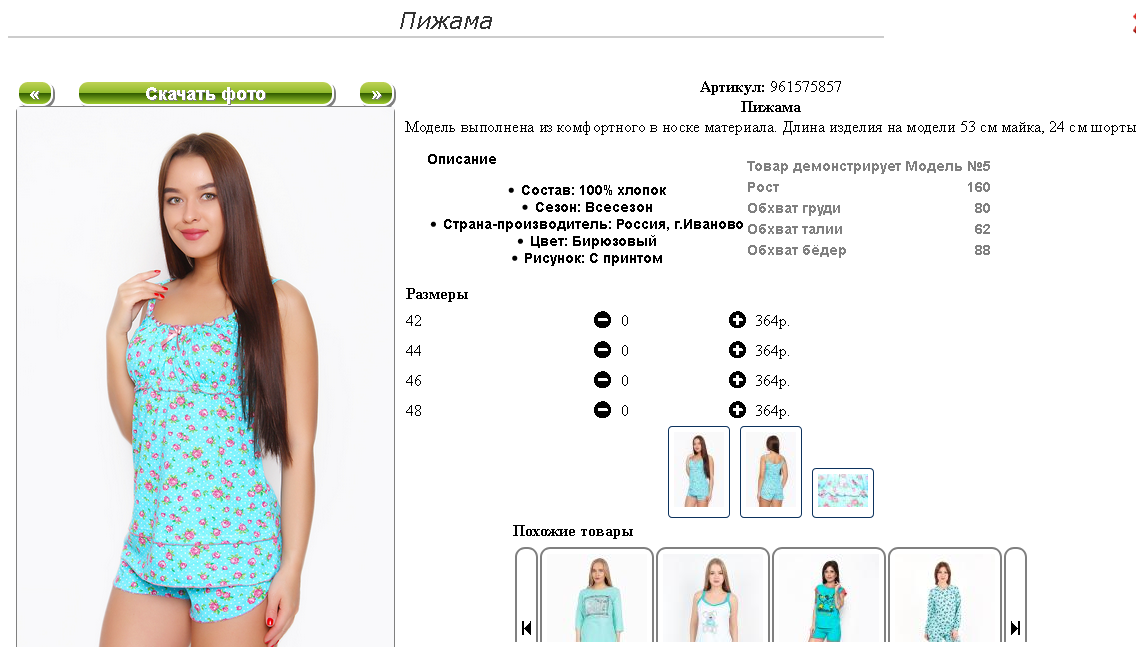
Task: Open similar turquoise patterned long pajama
Action: 945,596
